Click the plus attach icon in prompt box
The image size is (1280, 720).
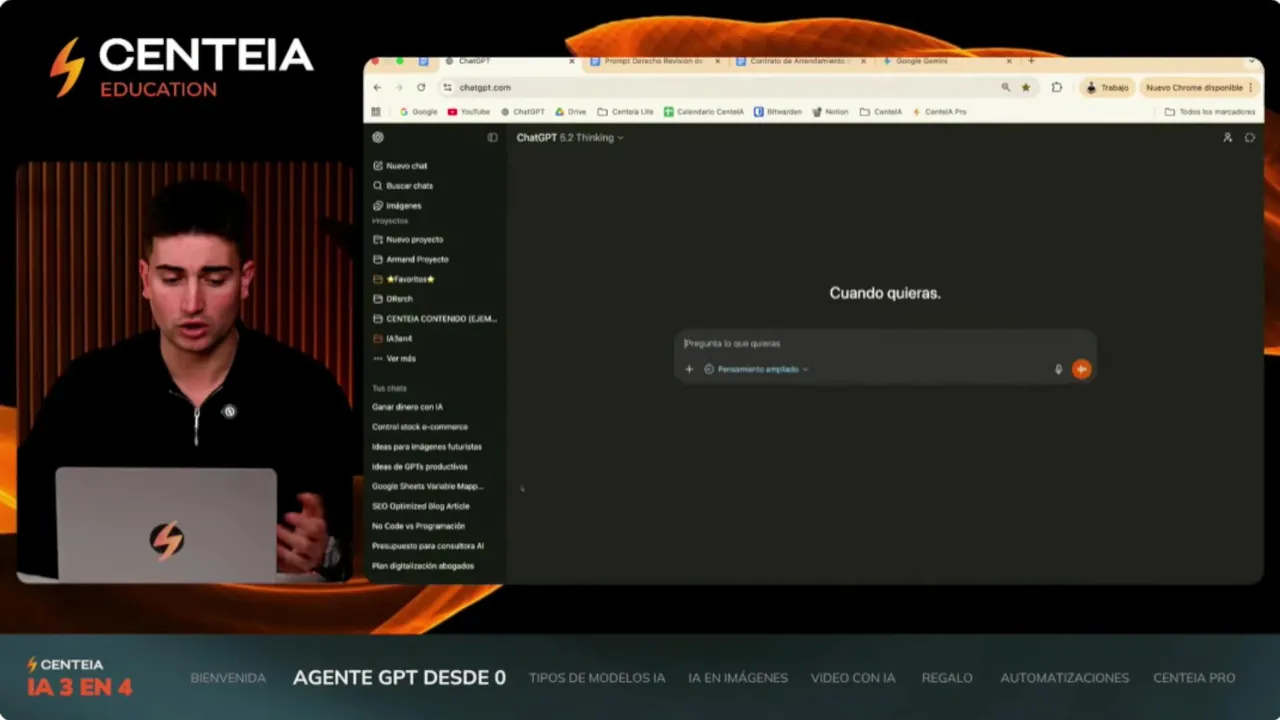pos(689,369)
